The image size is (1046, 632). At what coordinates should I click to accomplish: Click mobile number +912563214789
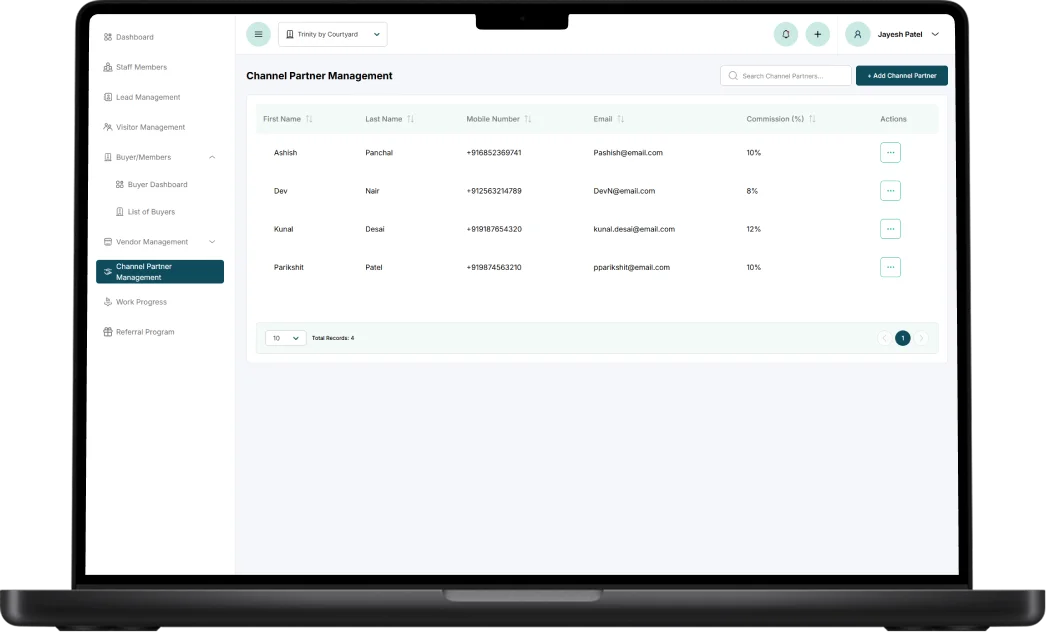tap(494, 191)
